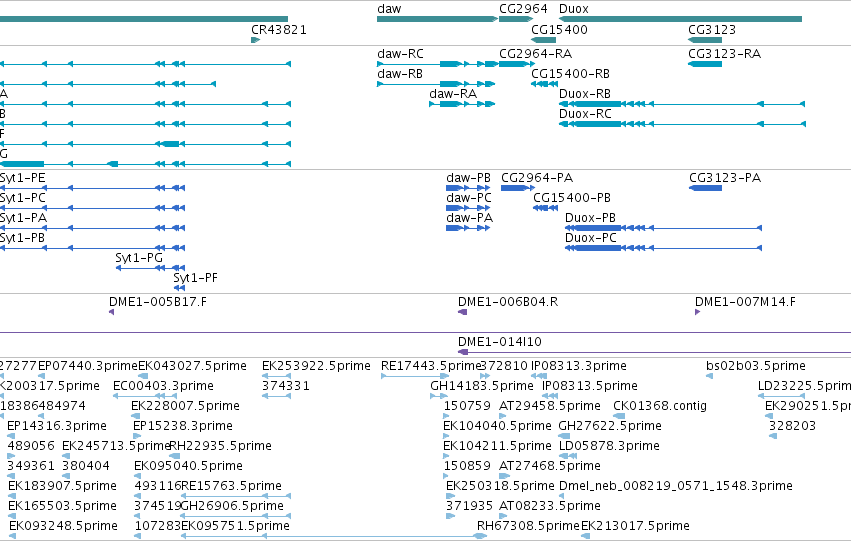Click the EK213017.5prime EST glyph
Image resolution: width=851 pixels, height=541 pixels.
point(586,536)
